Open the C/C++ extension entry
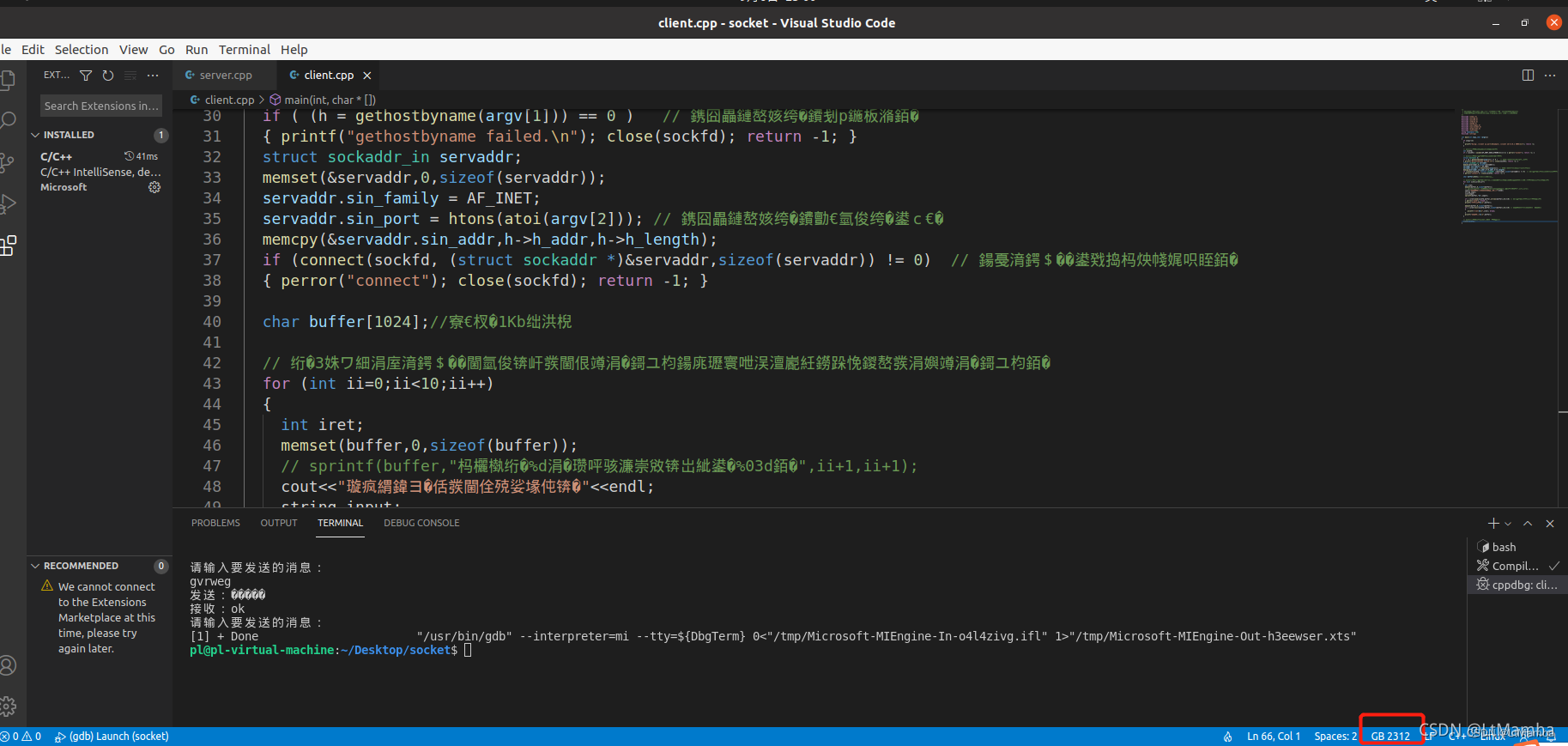The width and height of the screenshot is (1568, 746). click(100, 172)
